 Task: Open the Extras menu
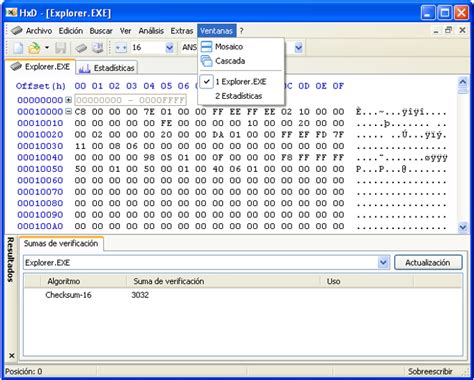[x=182, y=31]
